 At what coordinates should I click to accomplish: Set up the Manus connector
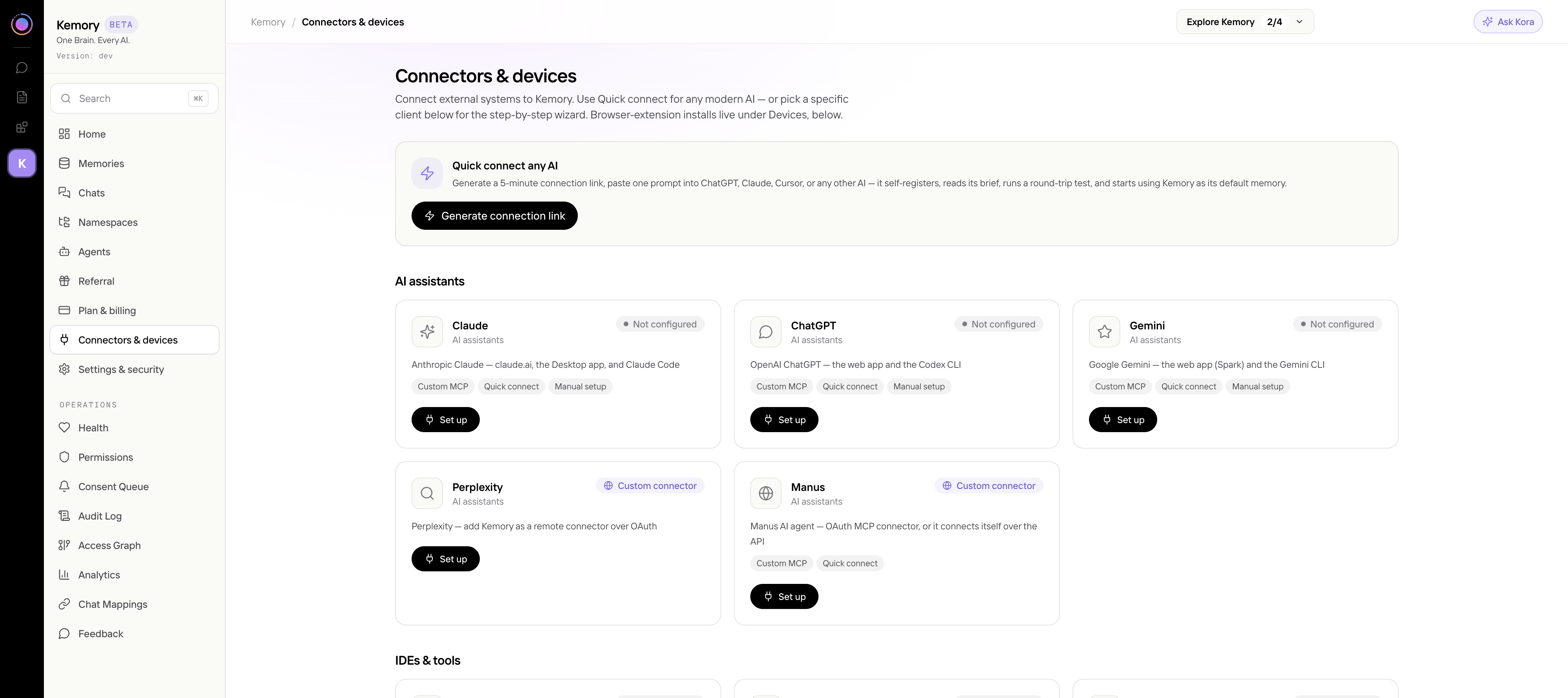[784, 596]
